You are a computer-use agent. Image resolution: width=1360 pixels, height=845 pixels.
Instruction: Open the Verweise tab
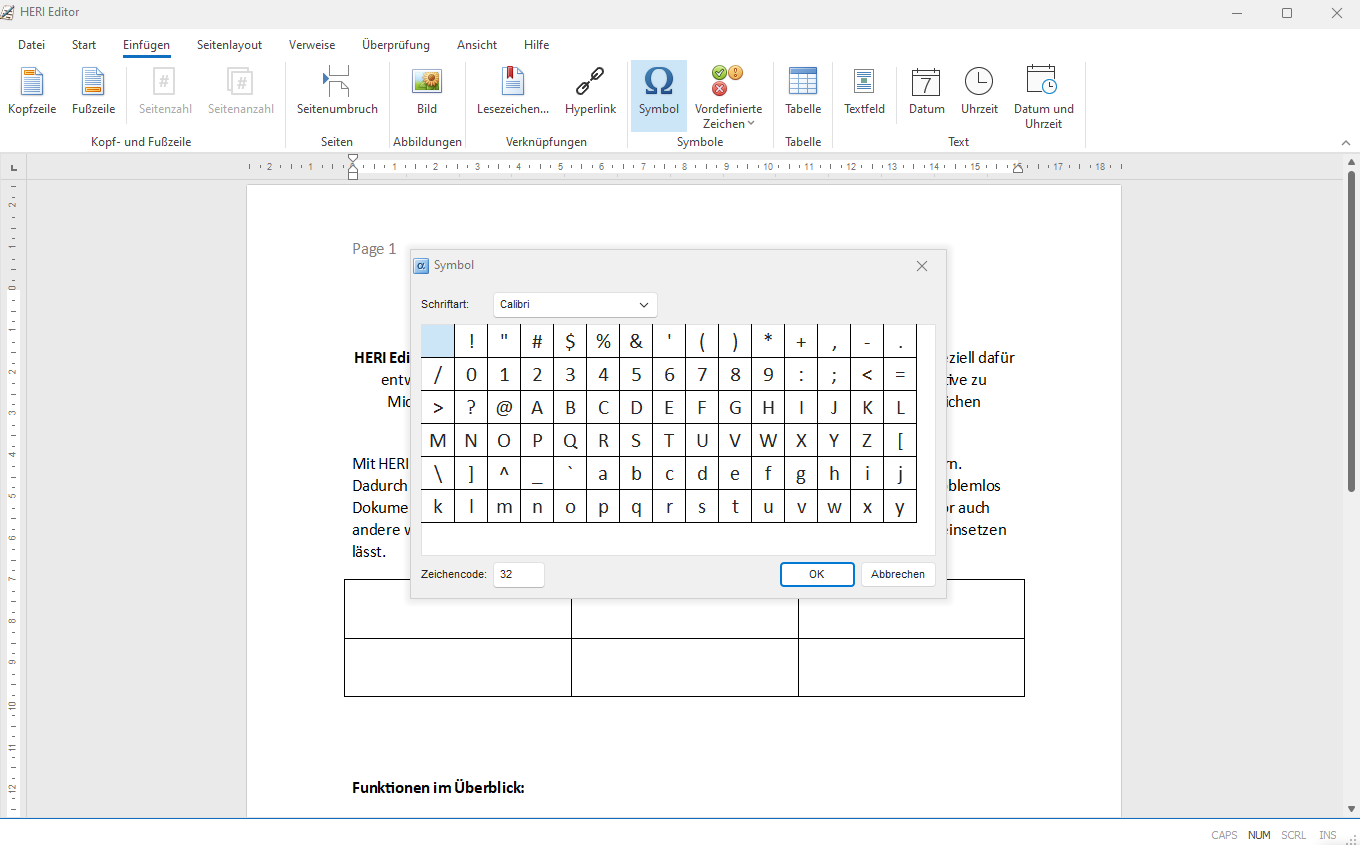click(x=312, y=45)
